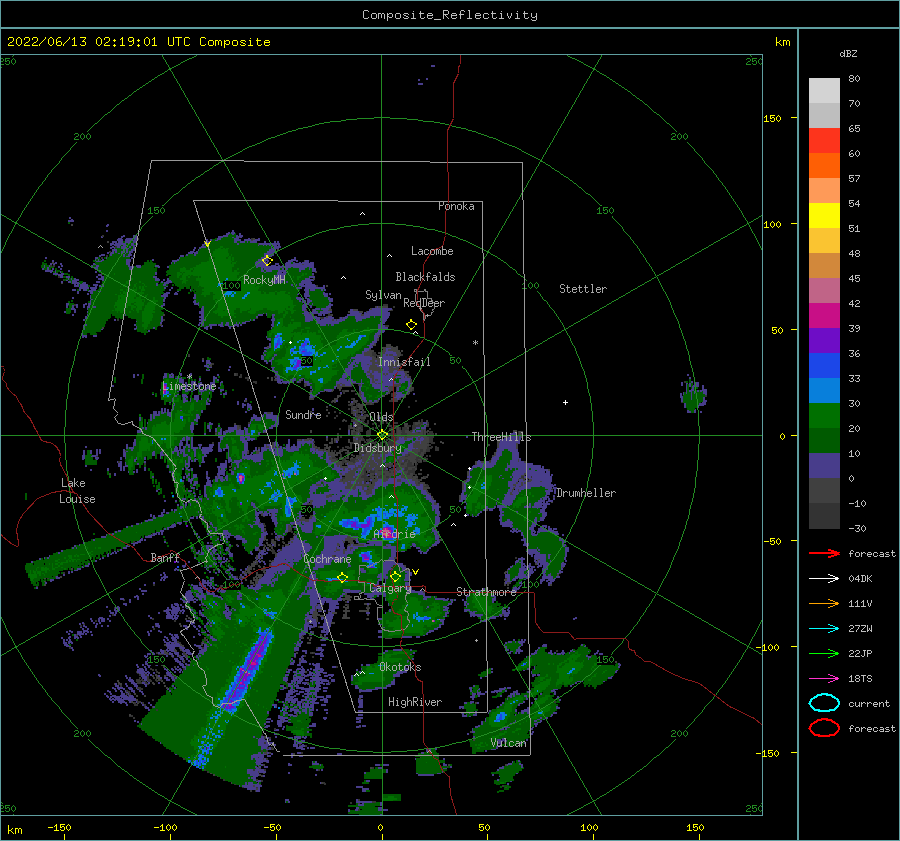Click the 2022/06/13 02:19:01 UTC timestamp

138,42
